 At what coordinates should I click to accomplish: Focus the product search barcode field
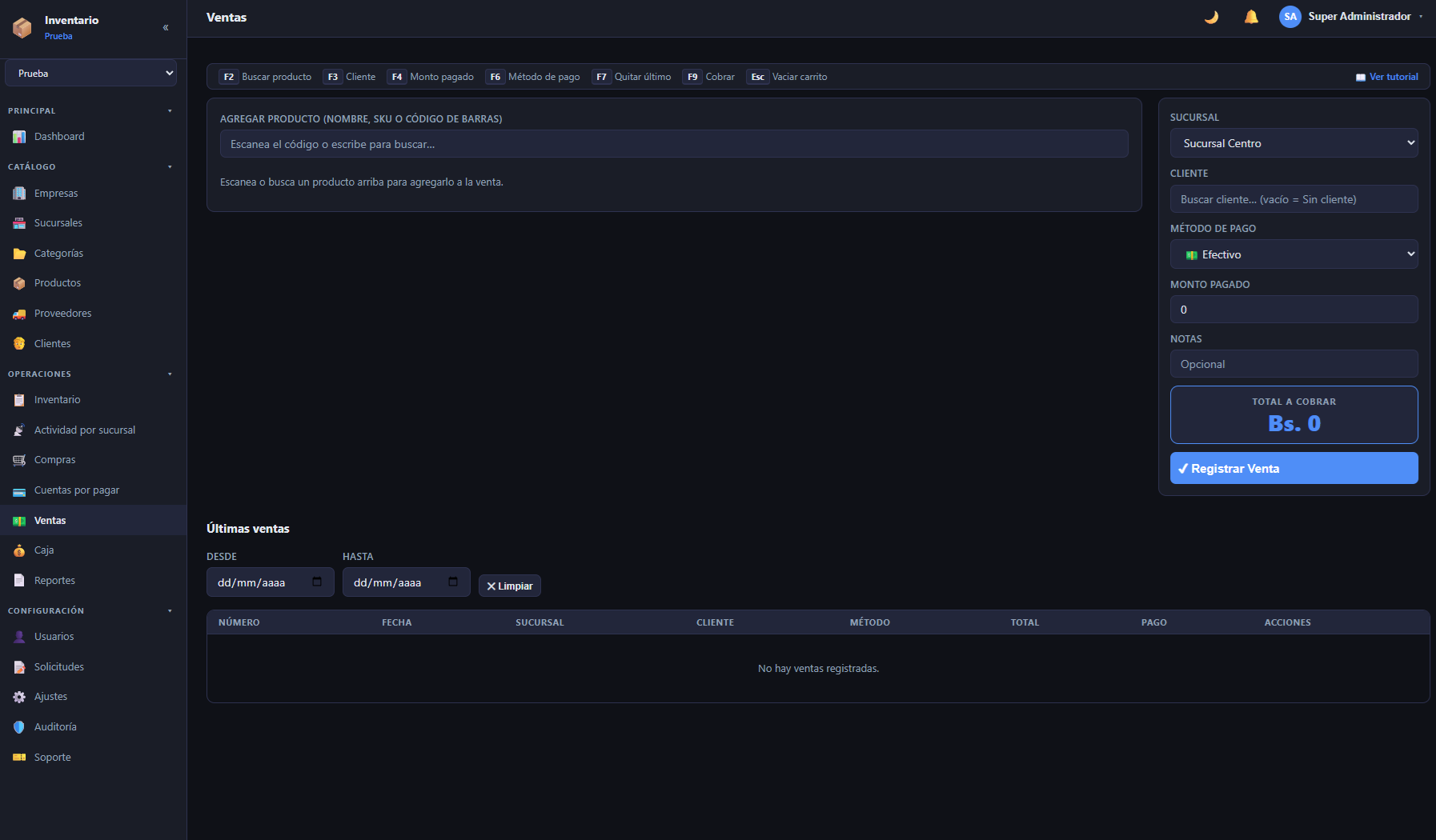point(674,144)
